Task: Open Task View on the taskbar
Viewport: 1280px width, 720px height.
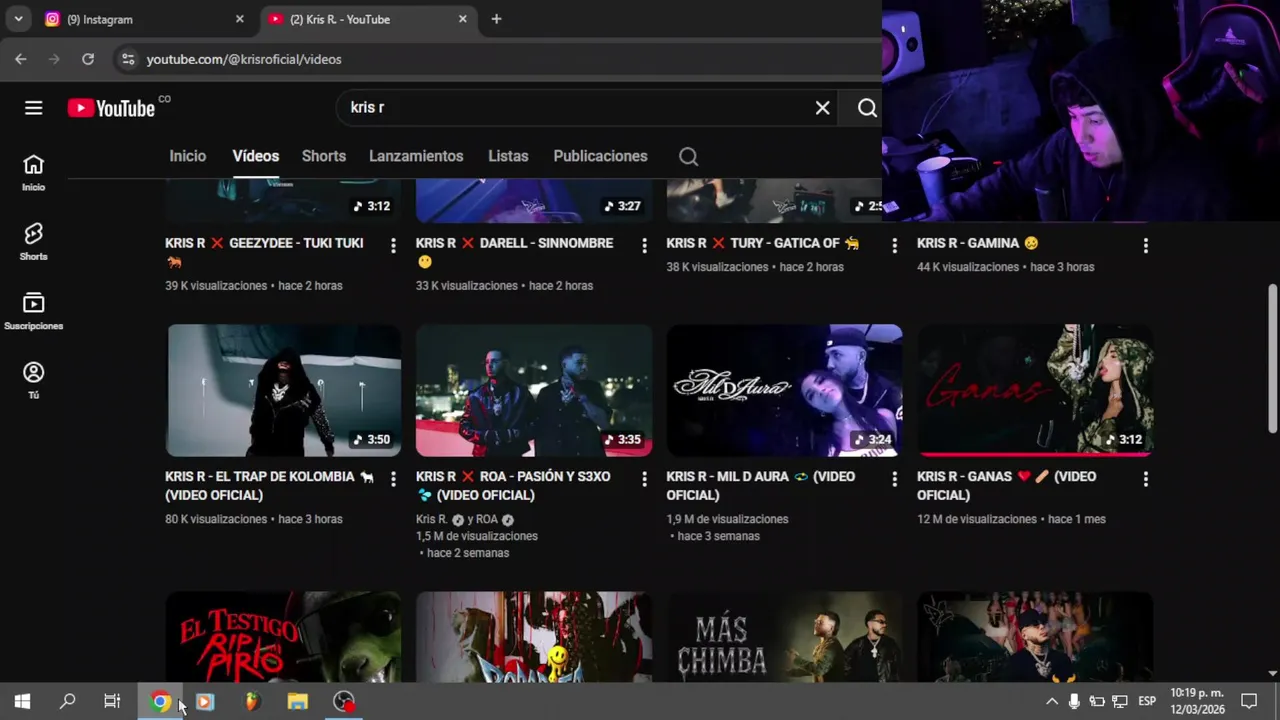Action: tap(112, 702)
